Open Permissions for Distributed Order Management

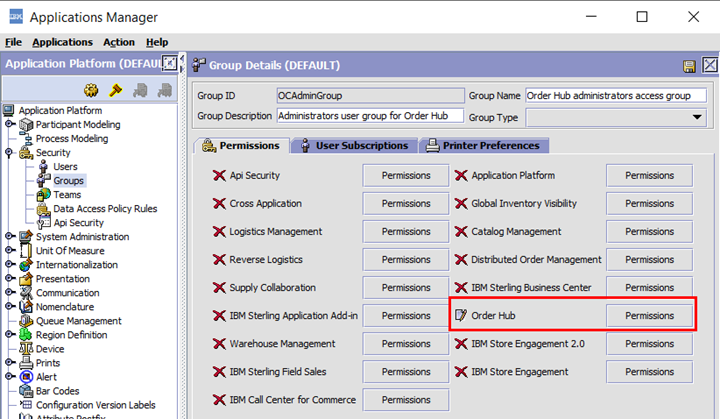pyautogui.click(x=649, y=260)
